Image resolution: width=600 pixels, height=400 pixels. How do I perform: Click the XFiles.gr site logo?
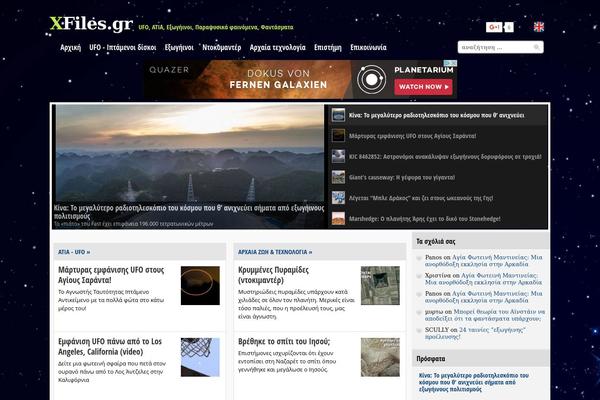coord(91,24)
